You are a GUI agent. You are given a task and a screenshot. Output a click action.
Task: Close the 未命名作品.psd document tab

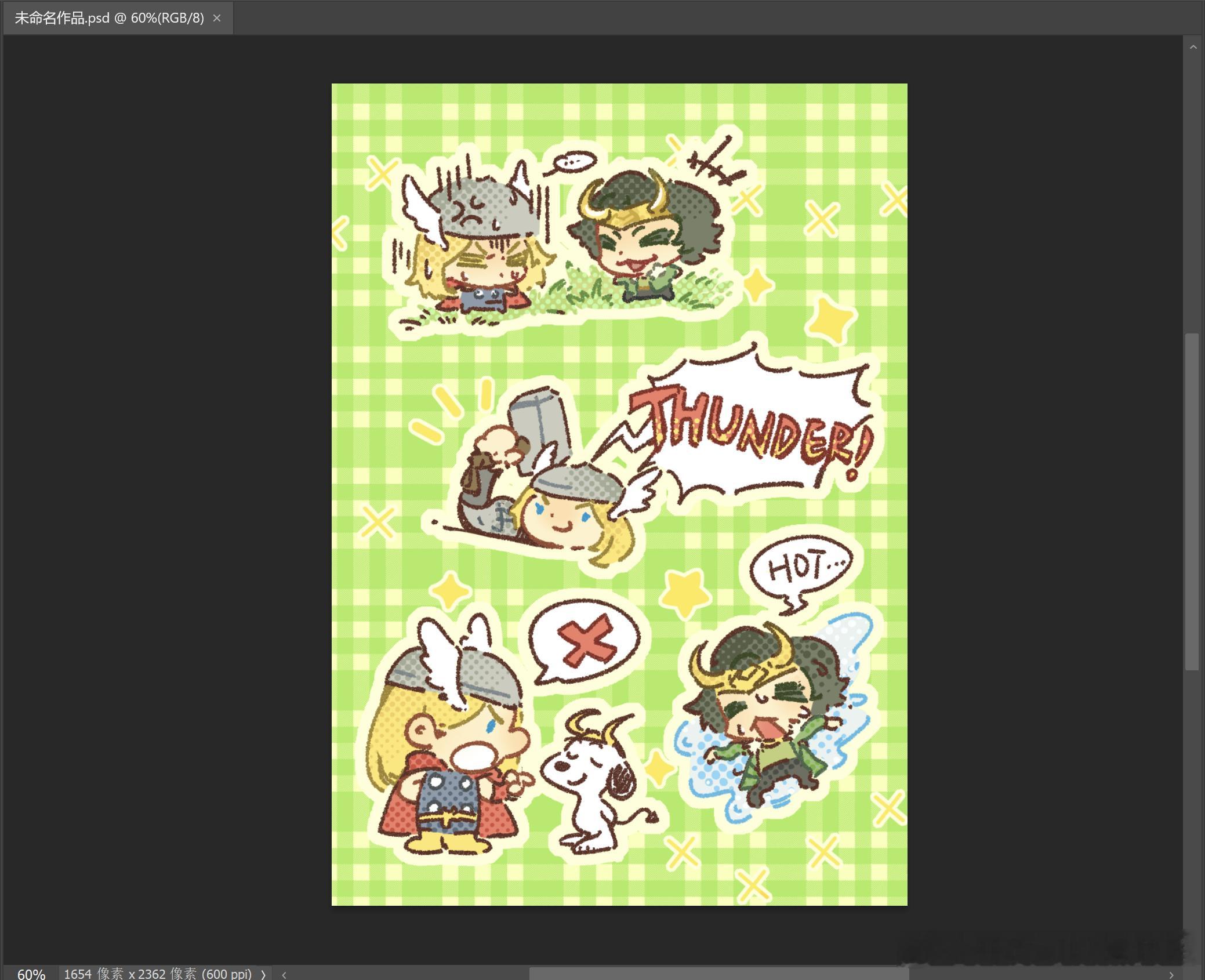217,18
